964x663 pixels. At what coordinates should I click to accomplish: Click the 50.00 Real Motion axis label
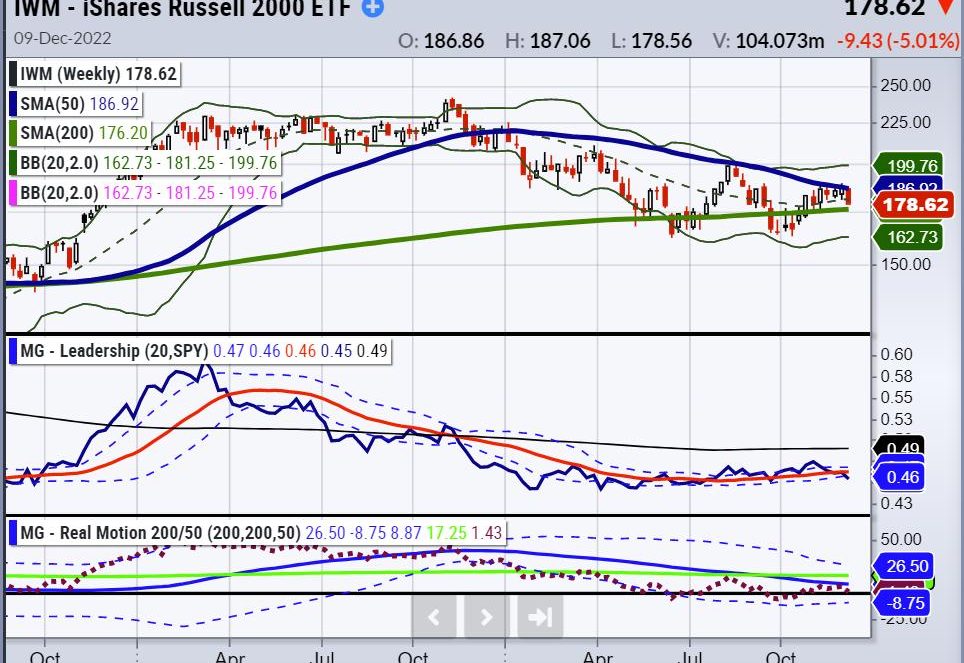coord(901,539)
